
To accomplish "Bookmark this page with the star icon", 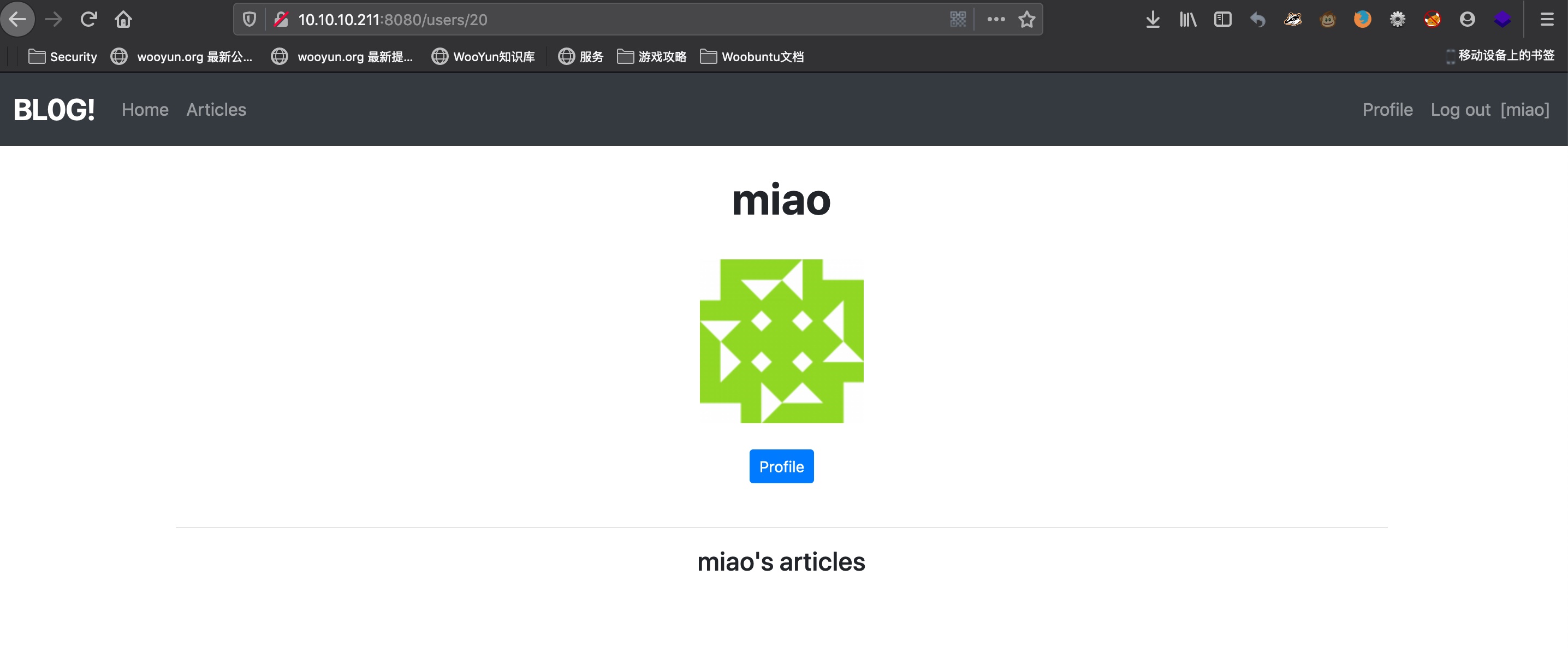I will (1027, 20).
